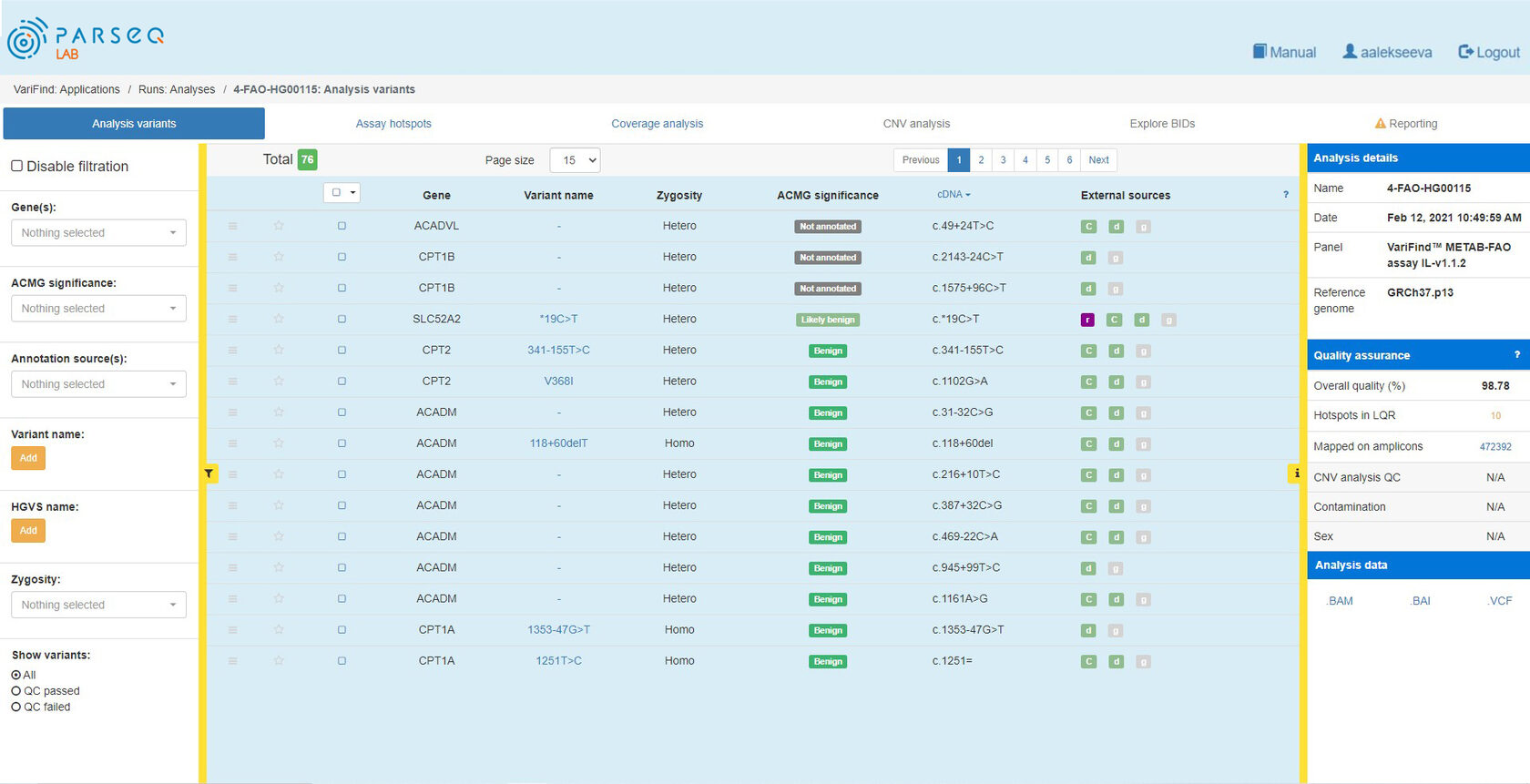The width and height of the screenshot is (1530, 784).
Task: Switch to Explore BIDs tab
Action: point(1162,124)
